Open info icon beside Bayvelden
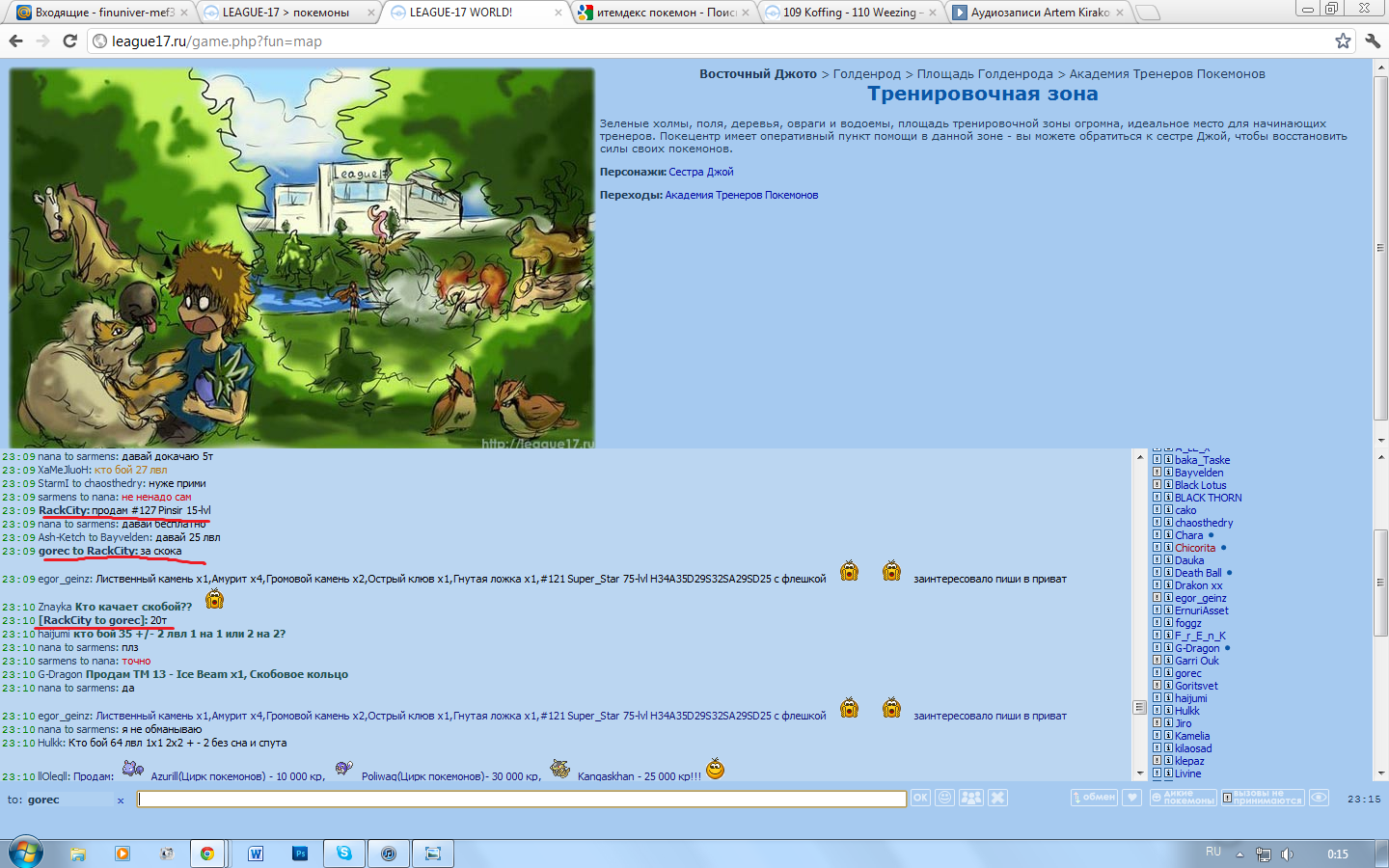Viewport: 1389px width, 868px height. (x=1168, y=473)
